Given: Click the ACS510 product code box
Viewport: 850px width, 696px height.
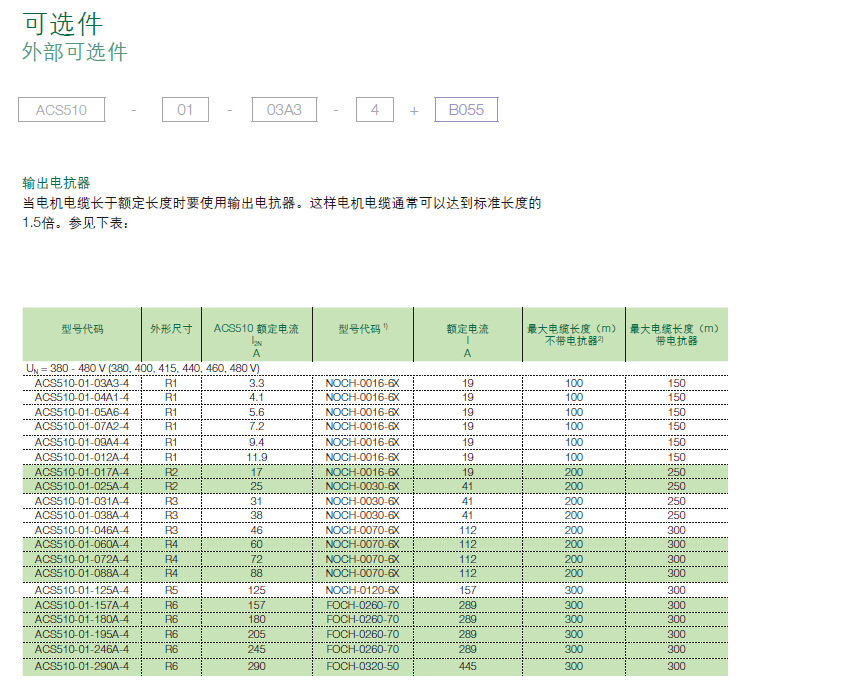Looking at the screenshot, I should (62, 109).
